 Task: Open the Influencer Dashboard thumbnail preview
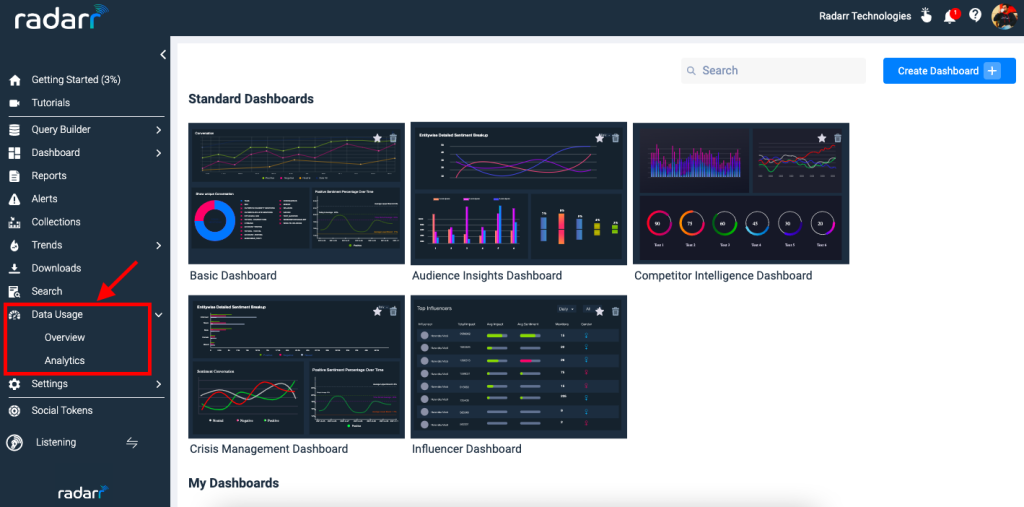[x=519, y=367]
